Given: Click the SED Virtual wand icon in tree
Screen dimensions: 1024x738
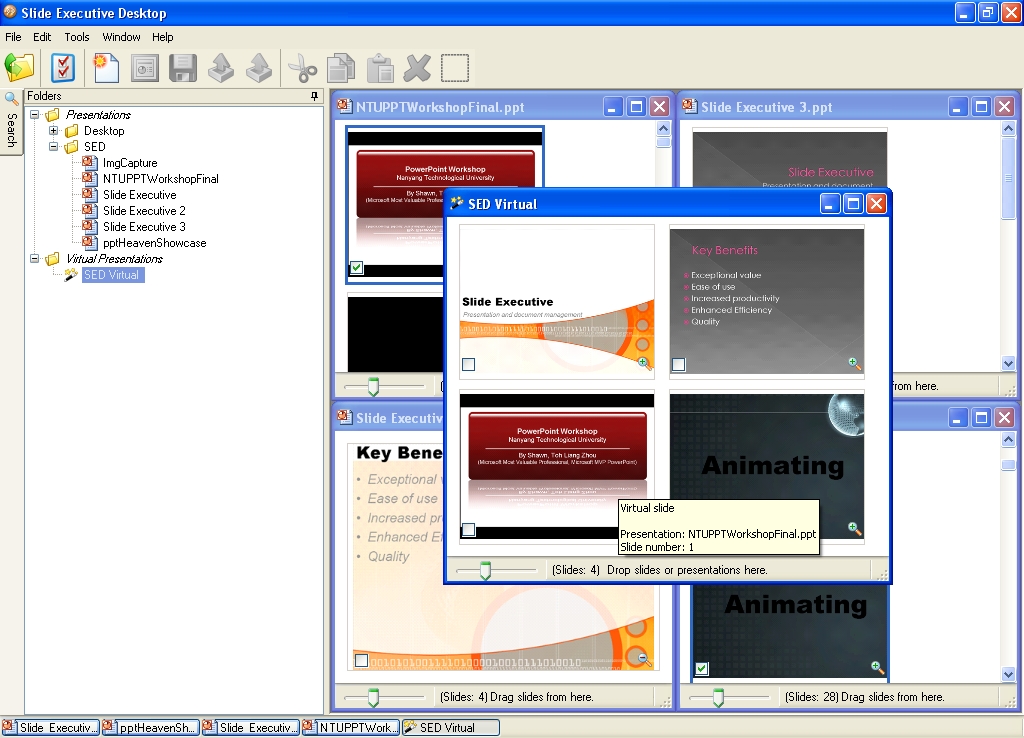Looking at the screenshot, I should [71, 275].
